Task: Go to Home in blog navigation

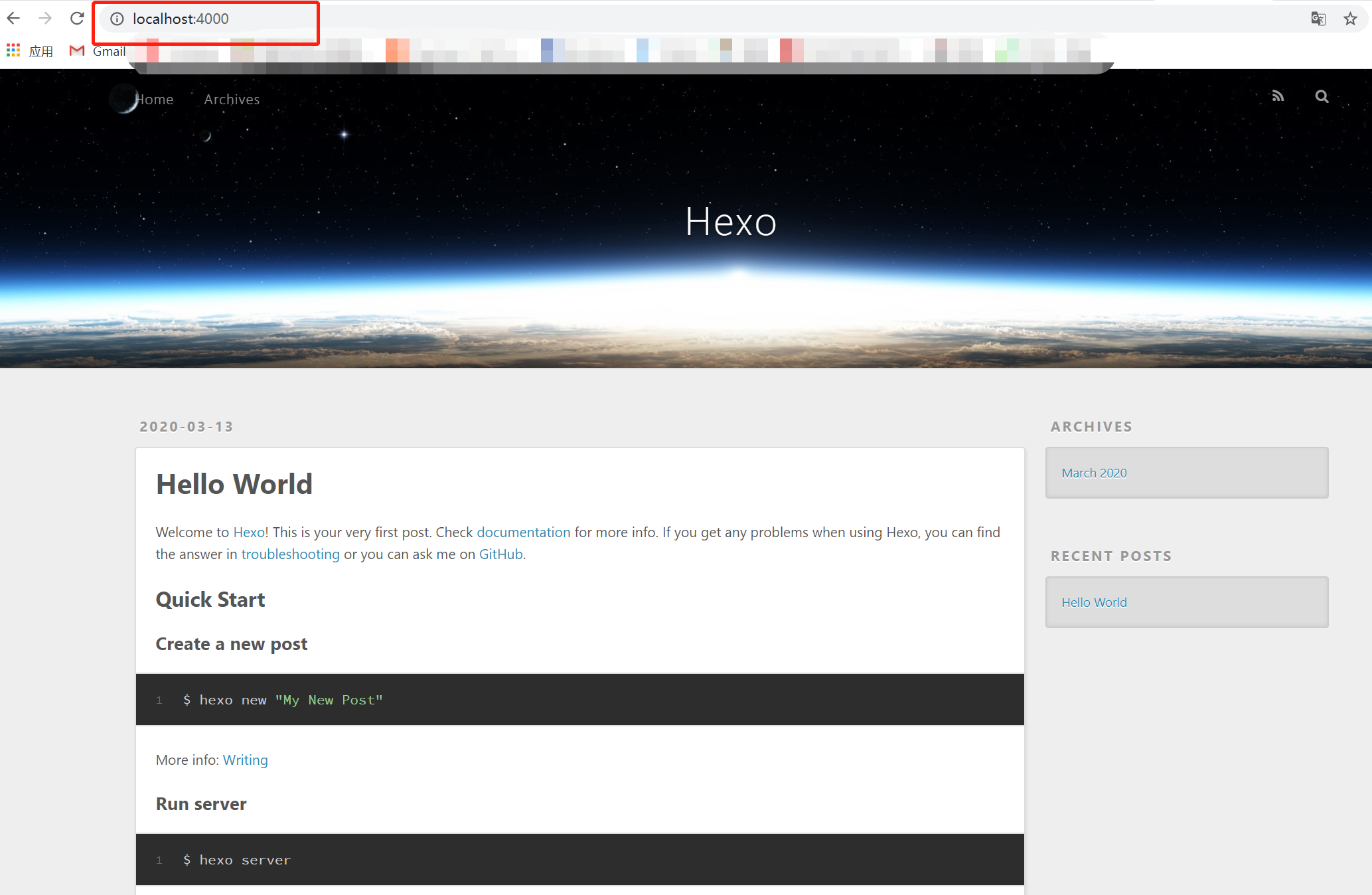Action: 155,100
